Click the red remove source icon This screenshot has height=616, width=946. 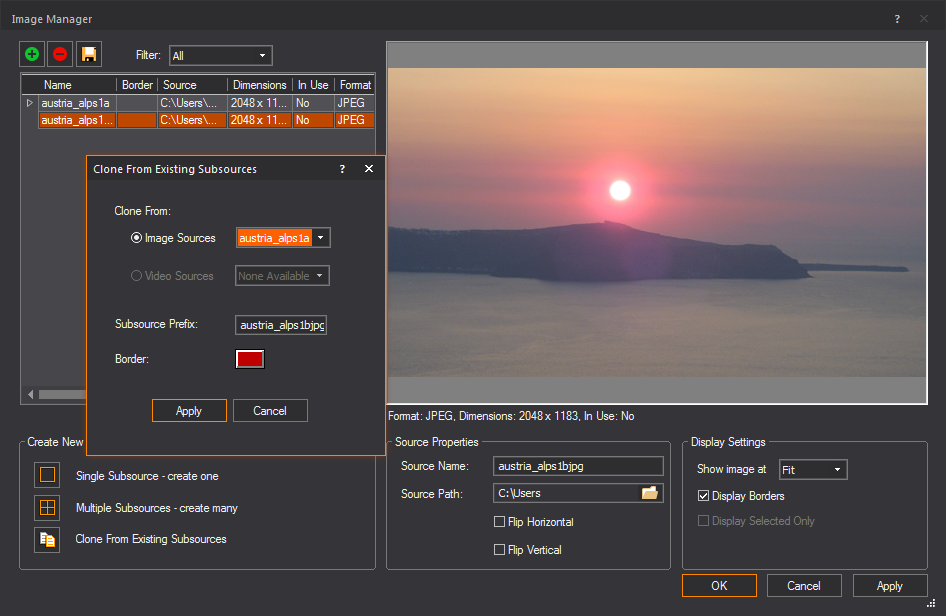point(60,54)
